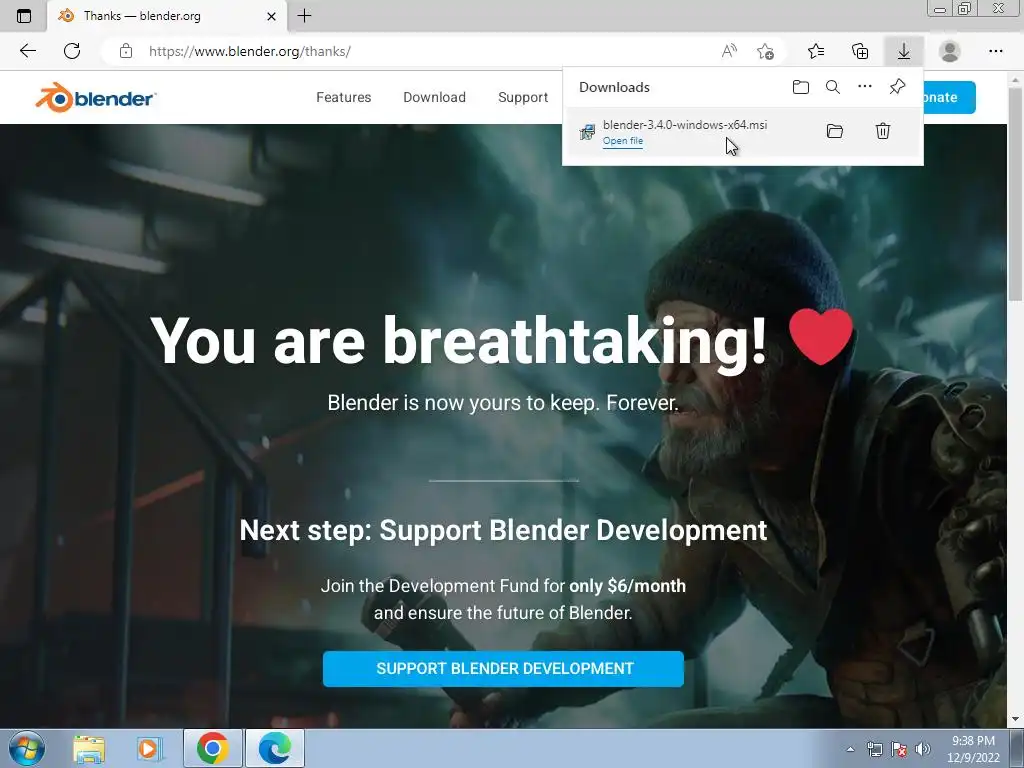Click the Action Center flag icon

click(x=899, y=749)
